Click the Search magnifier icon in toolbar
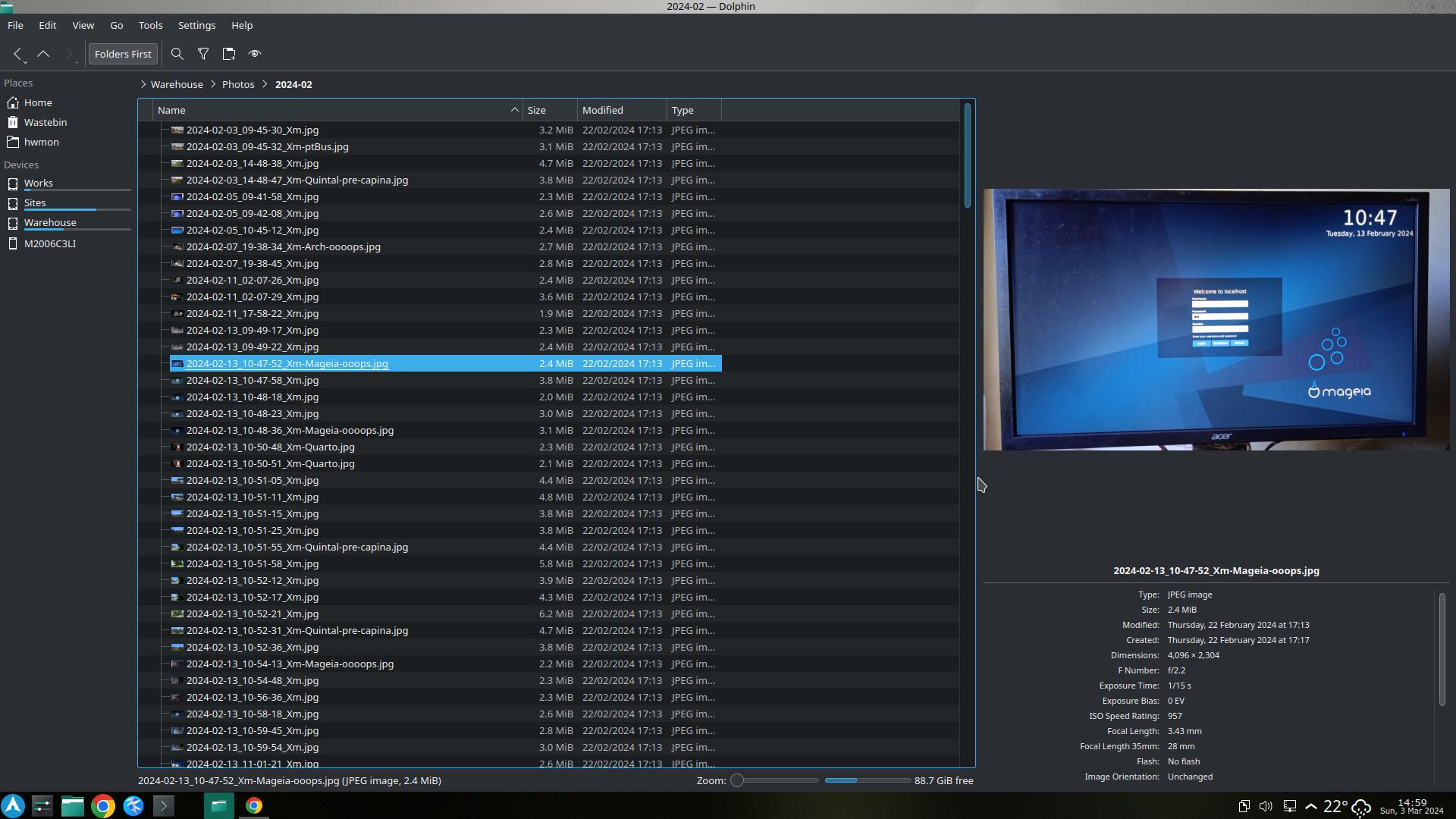Image resolution: width=1456 pixels, height=819 pixels. pyautogui.click(x=177, y=54)
